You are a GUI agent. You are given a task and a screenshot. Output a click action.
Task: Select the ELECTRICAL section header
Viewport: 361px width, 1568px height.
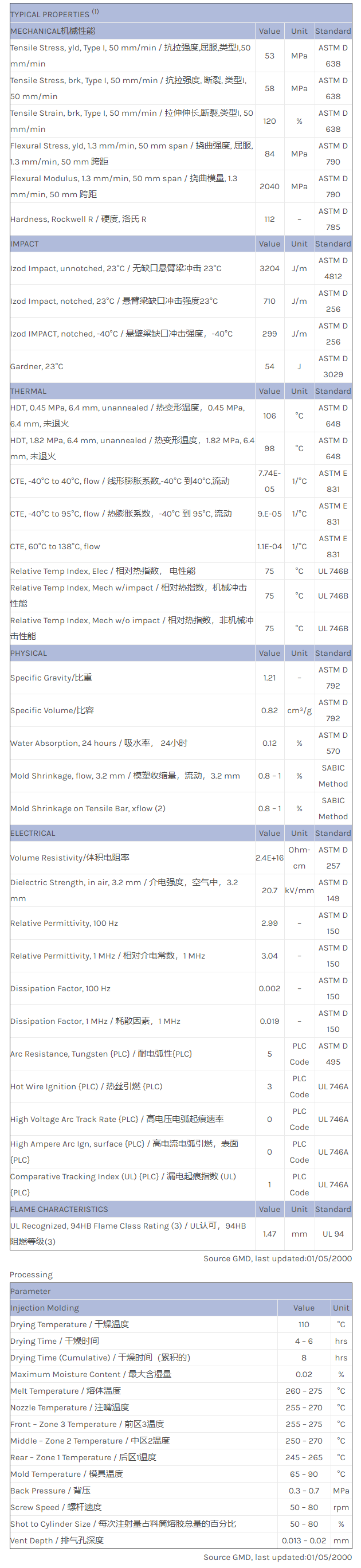click(33, 833)
